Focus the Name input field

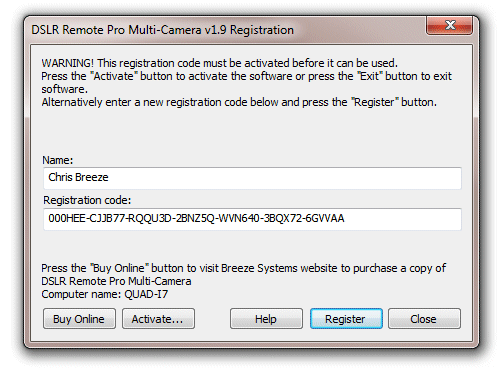click(x=252, y=178)
